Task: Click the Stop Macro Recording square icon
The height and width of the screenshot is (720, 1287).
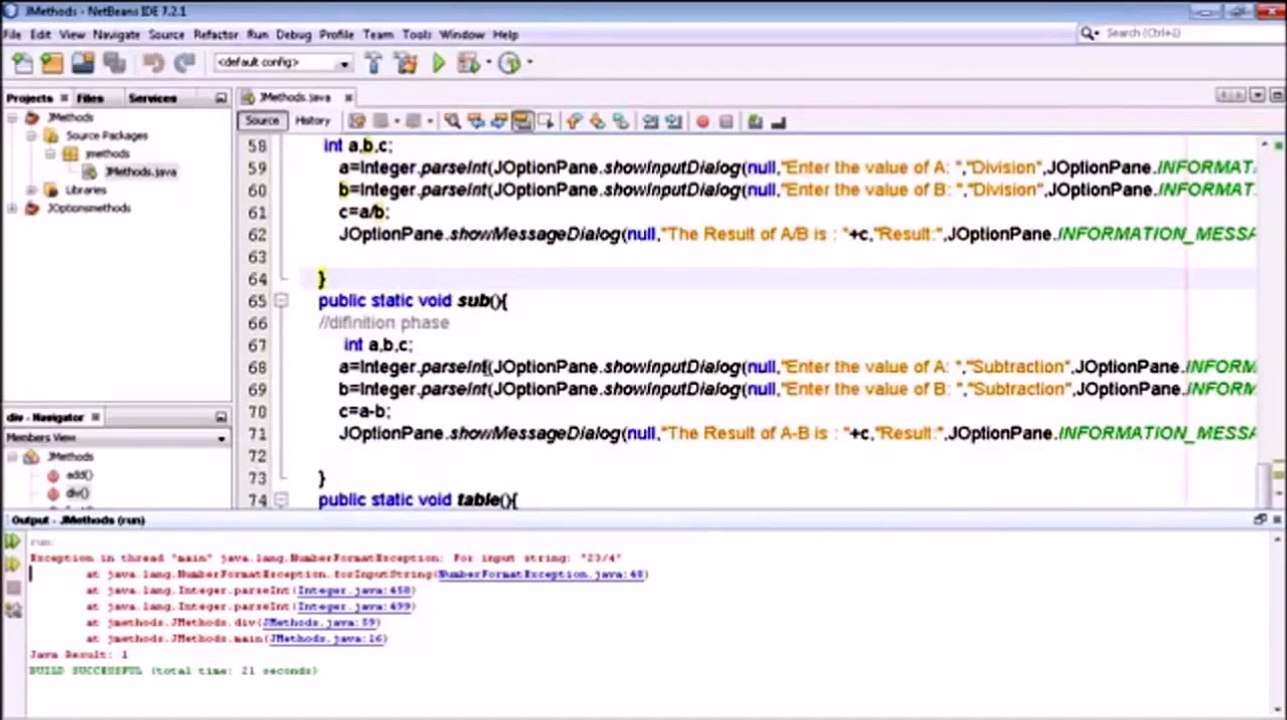Action: (726, 122)
